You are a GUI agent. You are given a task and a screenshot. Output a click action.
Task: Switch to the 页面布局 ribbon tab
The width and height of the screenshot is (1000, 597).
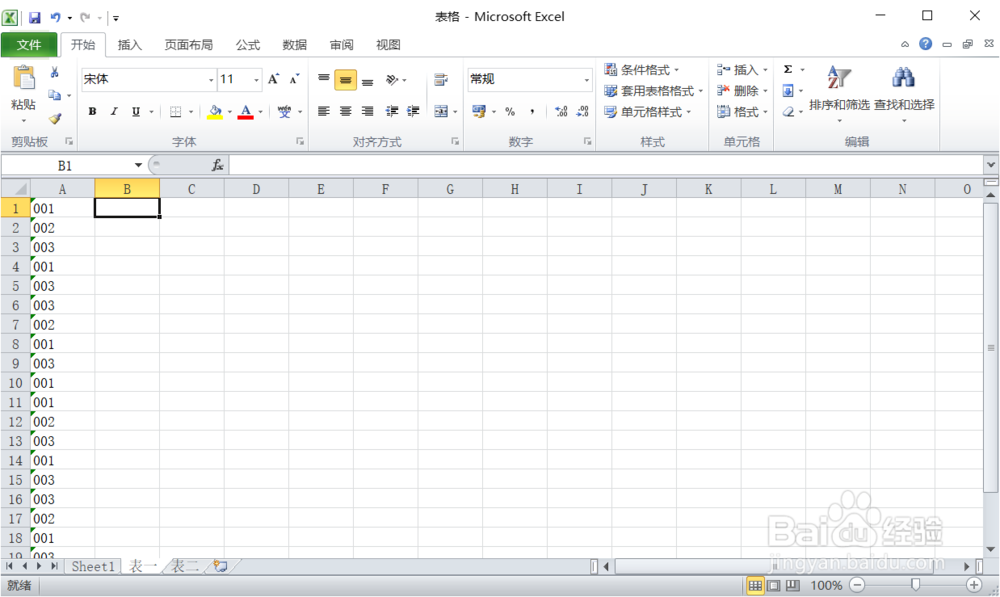[x=189, y=45]
